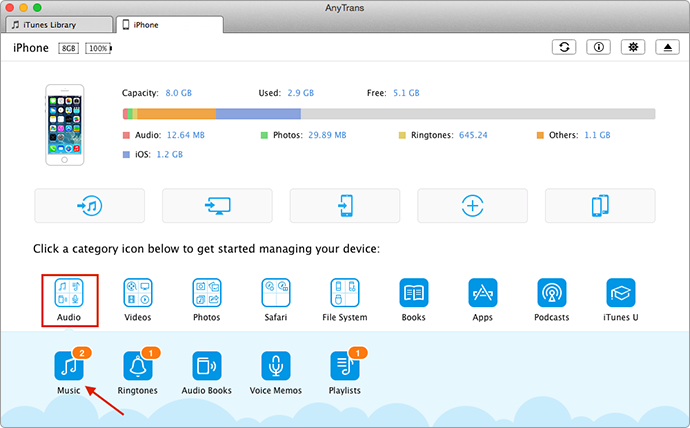The image size is (690, 428).
Task: Click the Free value 5.1 GB
Action: tap(406, 93)
